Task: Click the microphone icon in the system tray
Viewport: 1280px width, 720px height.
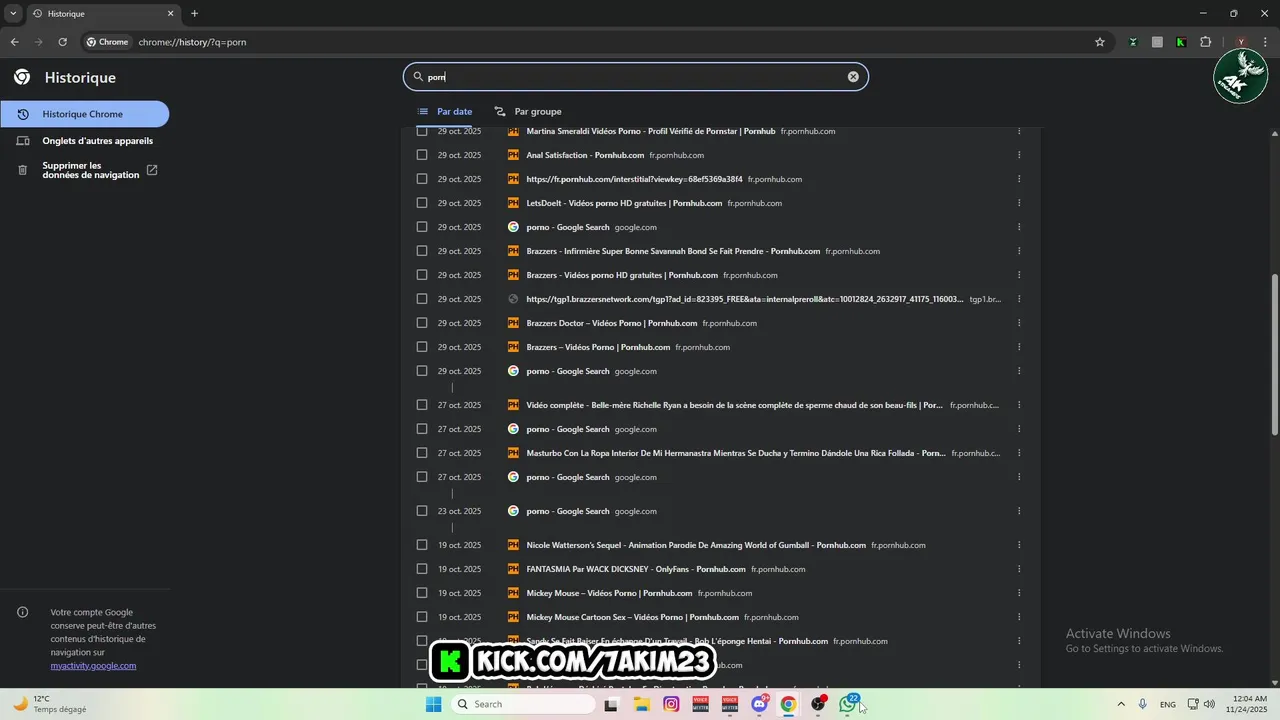Action: (1143, 704)
